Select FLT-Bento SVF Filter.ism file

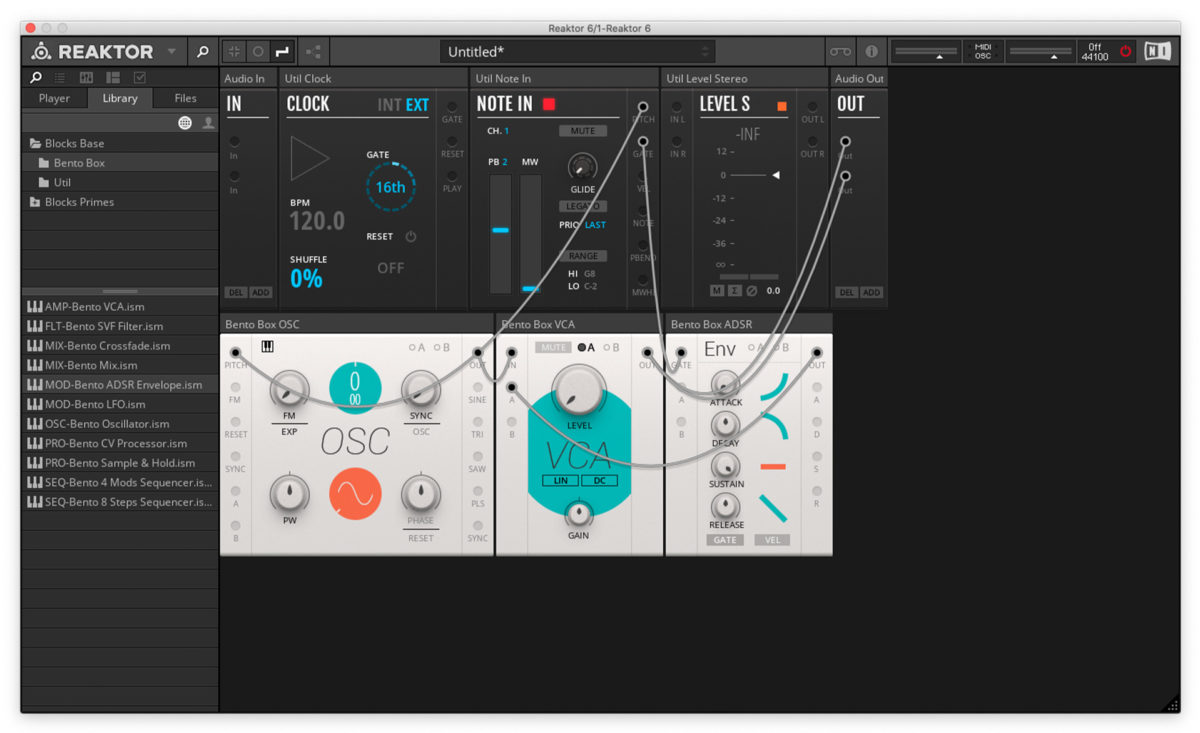(x=120, y=326)
